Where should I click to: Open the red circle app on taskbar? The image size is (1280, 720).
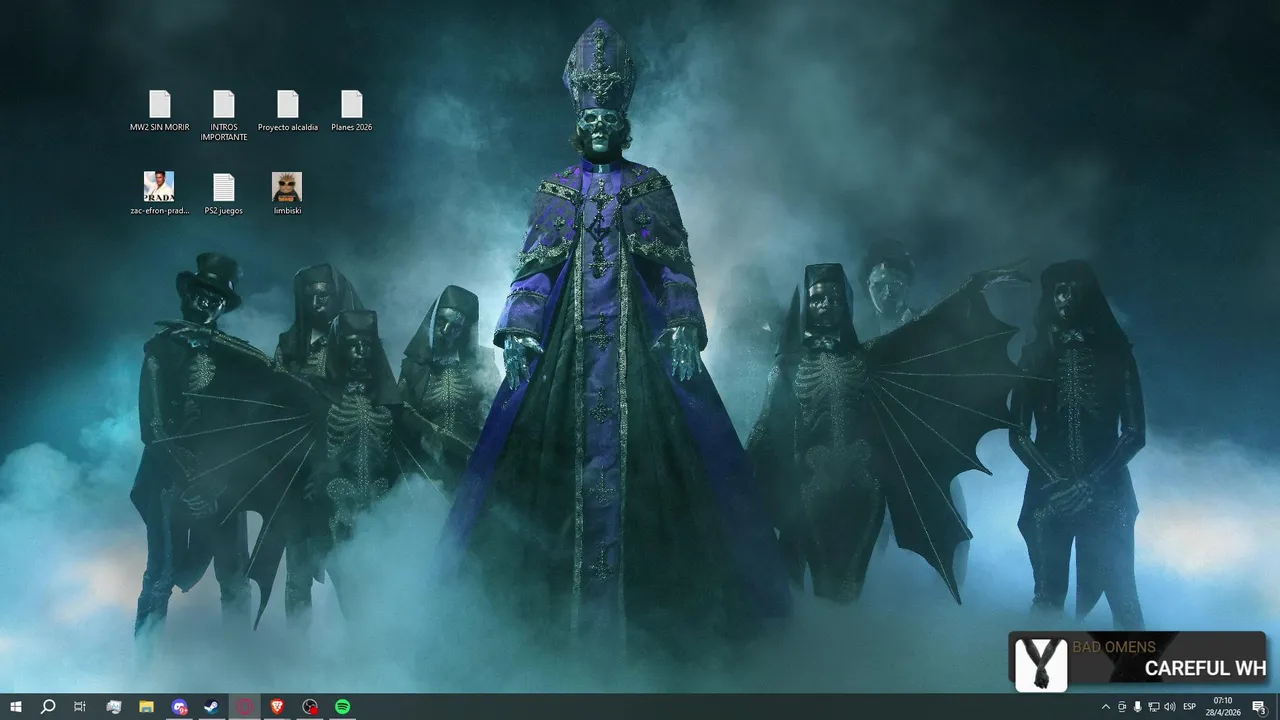pyautogui.click(x=244, y=706)
